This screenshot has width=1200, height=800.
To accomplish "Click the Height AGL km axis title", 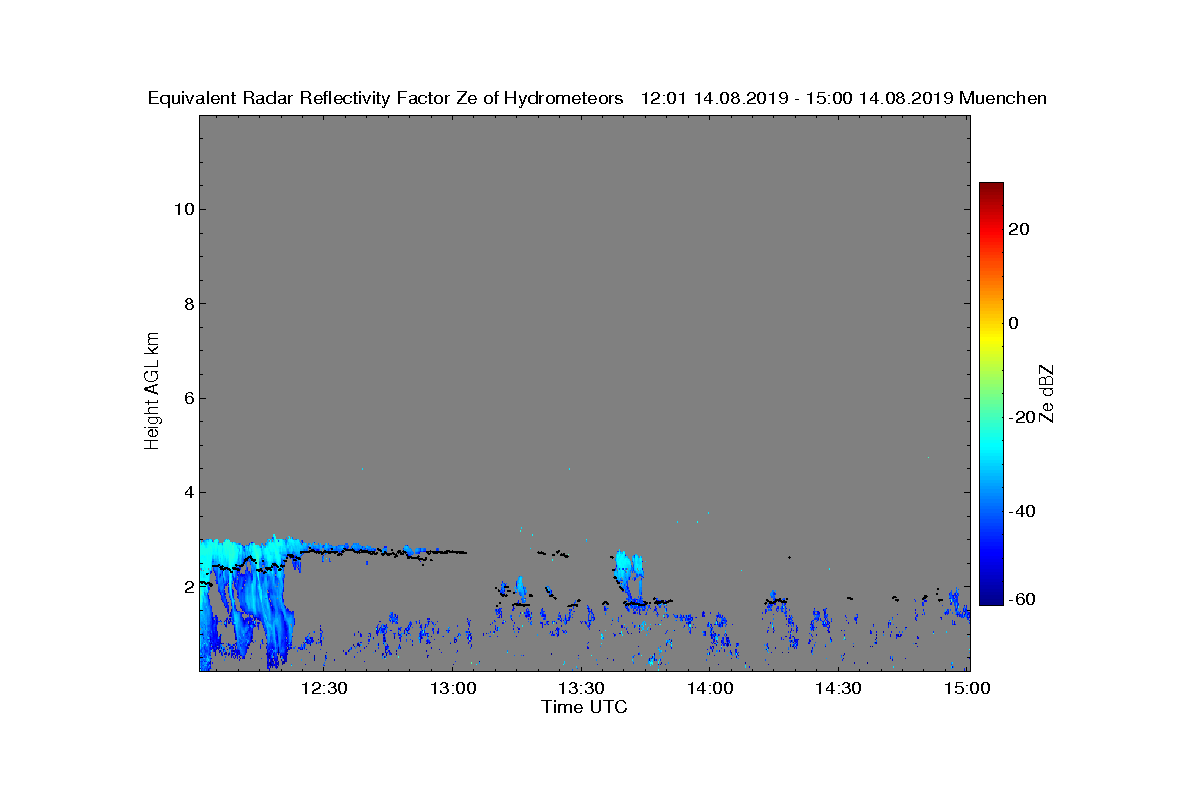I will (152, 391).
